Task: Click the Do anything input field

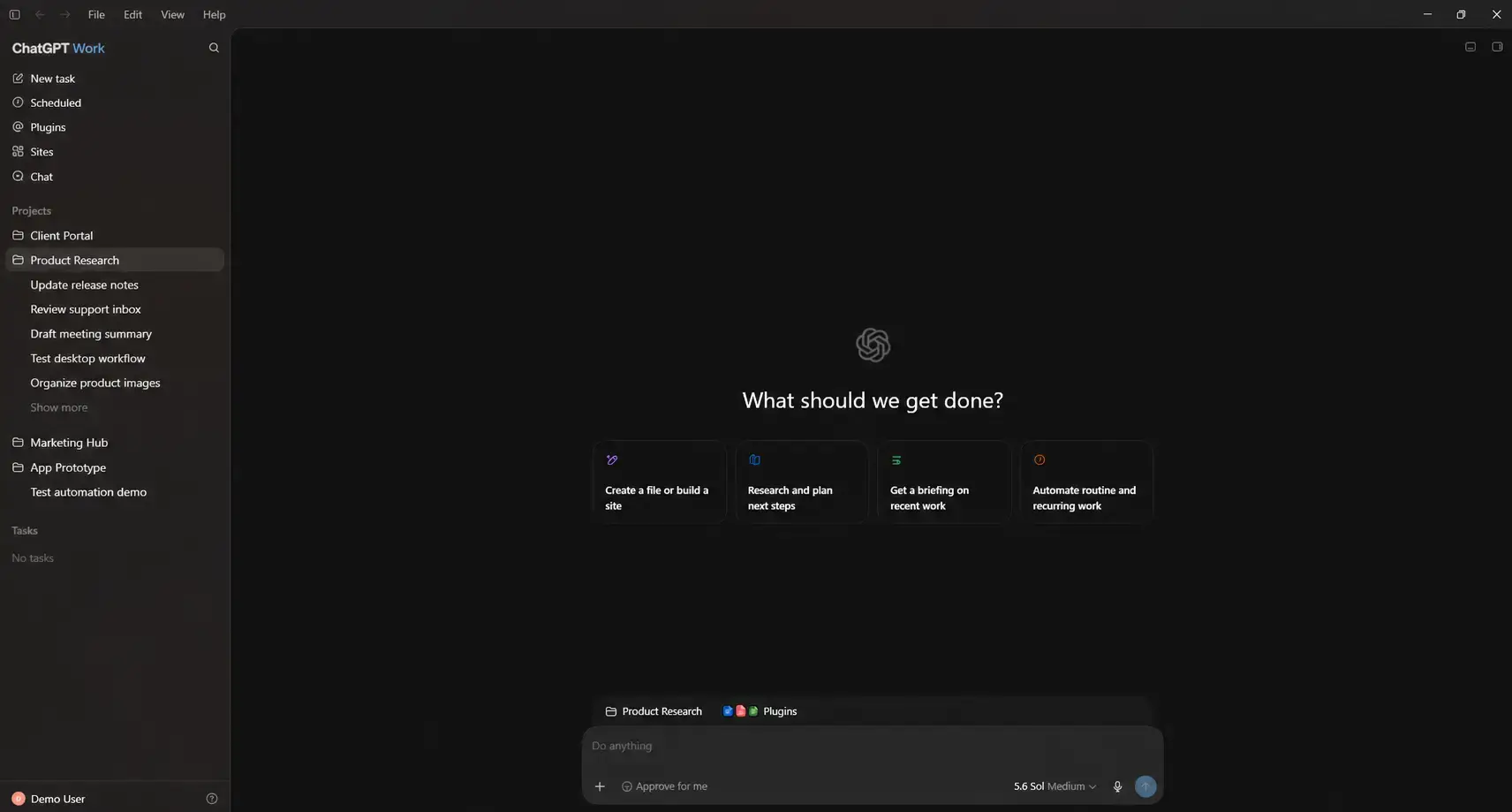Action: [873, 746]
